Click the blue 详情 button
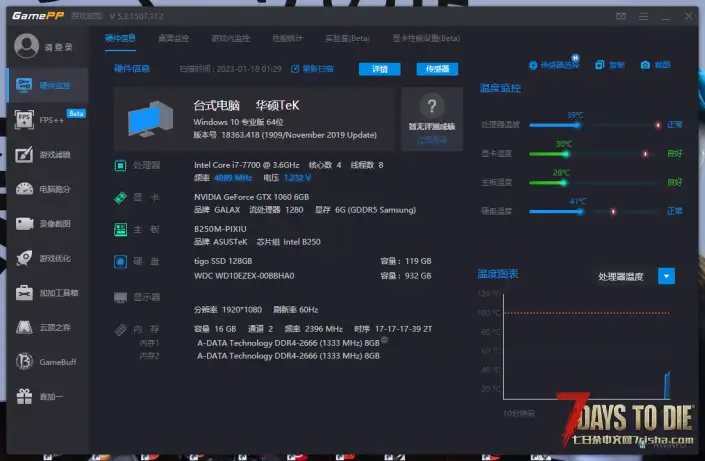 [x=379, y=69]
